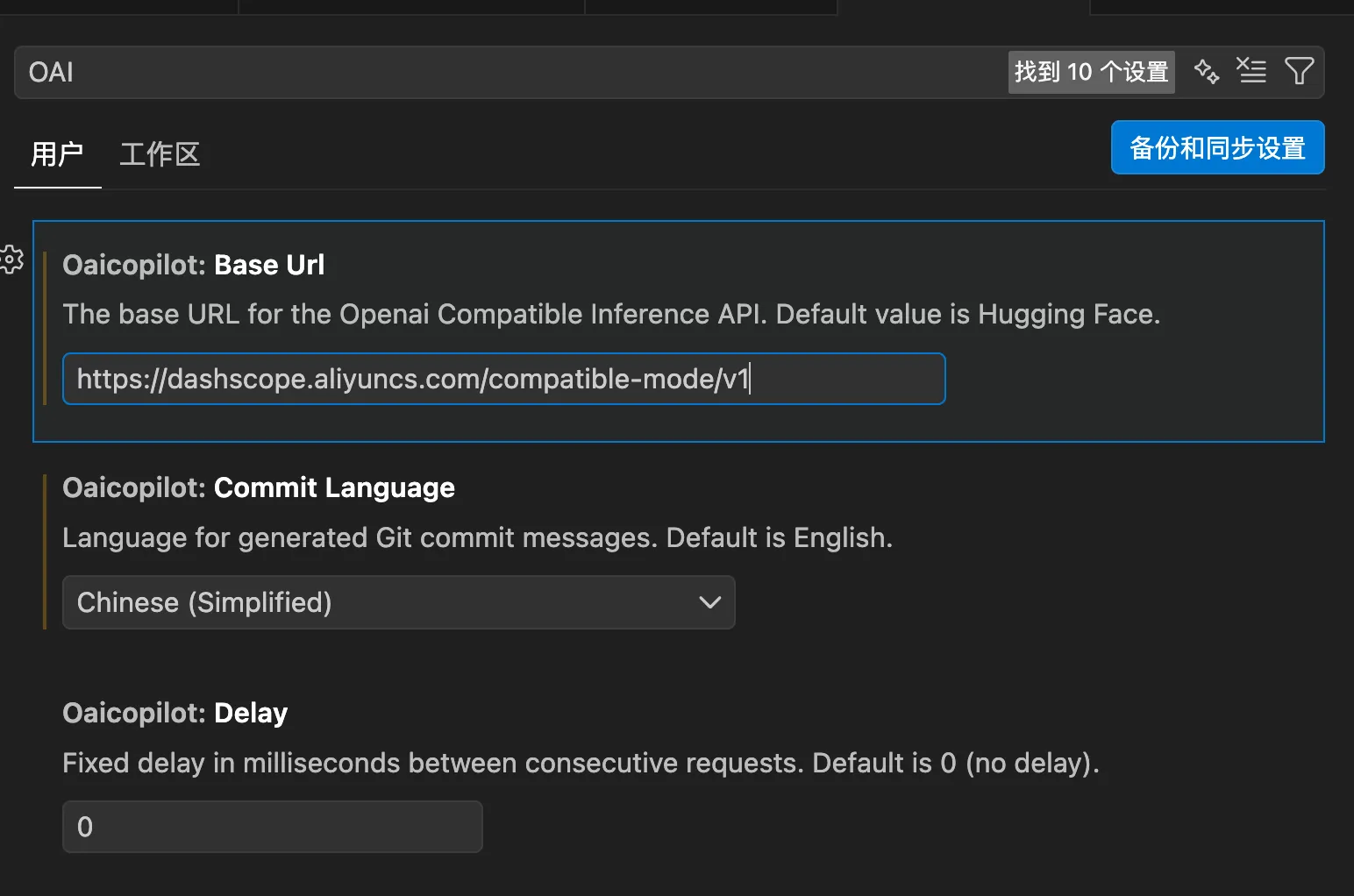This screenshot has width=1354, height=896.
Task: Click the Git commit messages language description
Action: [x=477, y=537]
